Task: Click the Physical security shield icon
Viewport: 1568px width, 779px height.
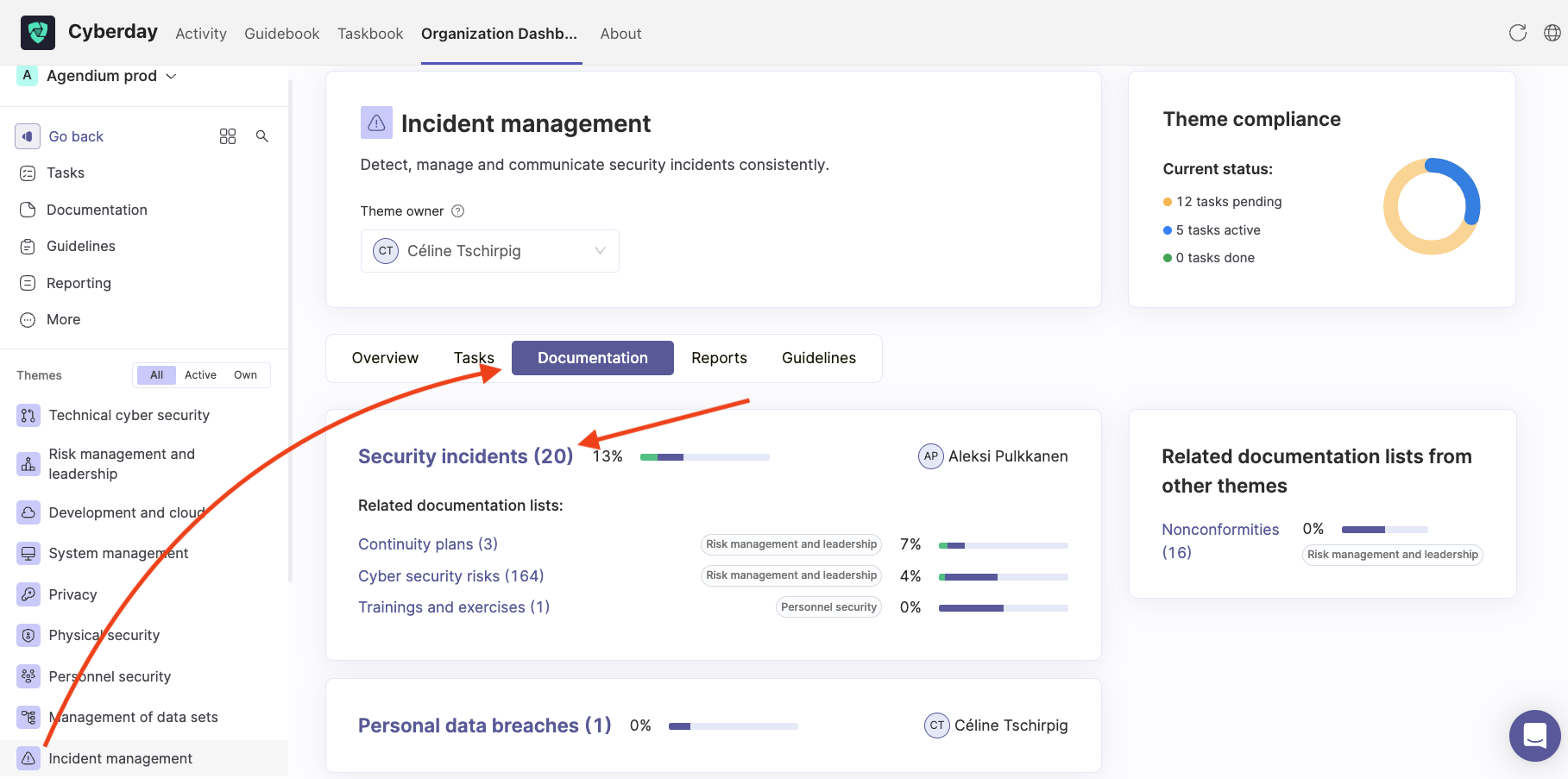Action: 28,635
